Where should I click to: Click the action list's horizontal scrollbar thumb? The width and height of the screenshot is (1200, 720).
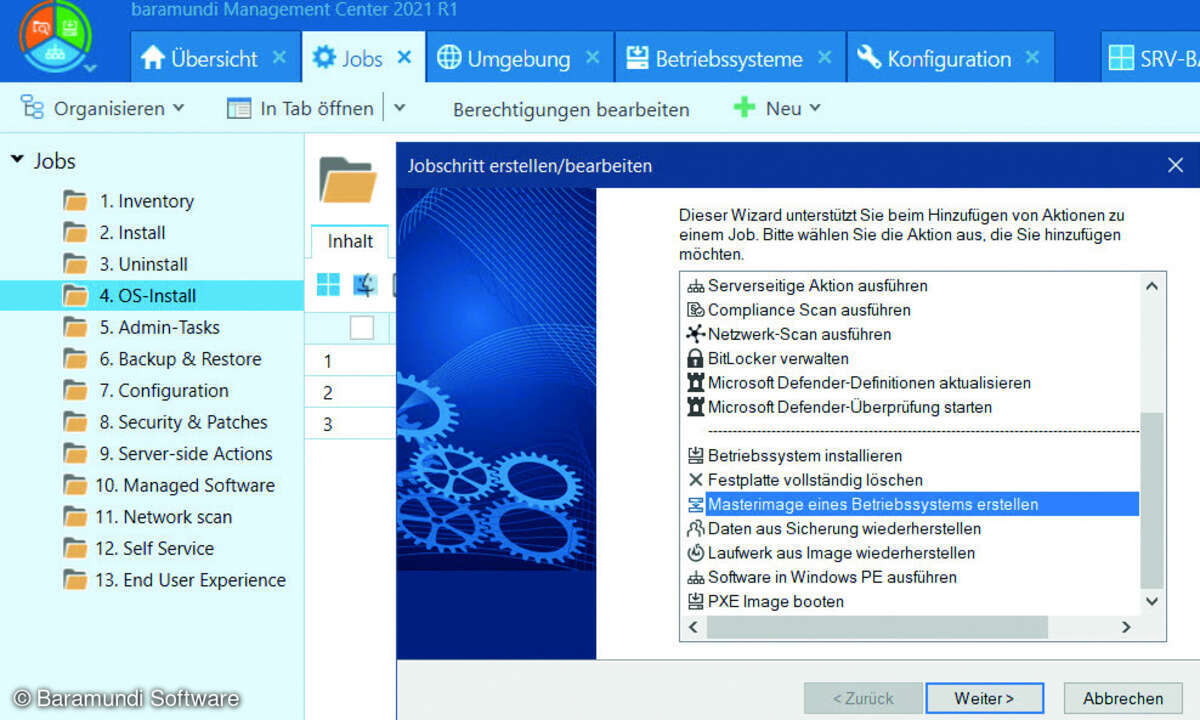click(x=877, y=627)
